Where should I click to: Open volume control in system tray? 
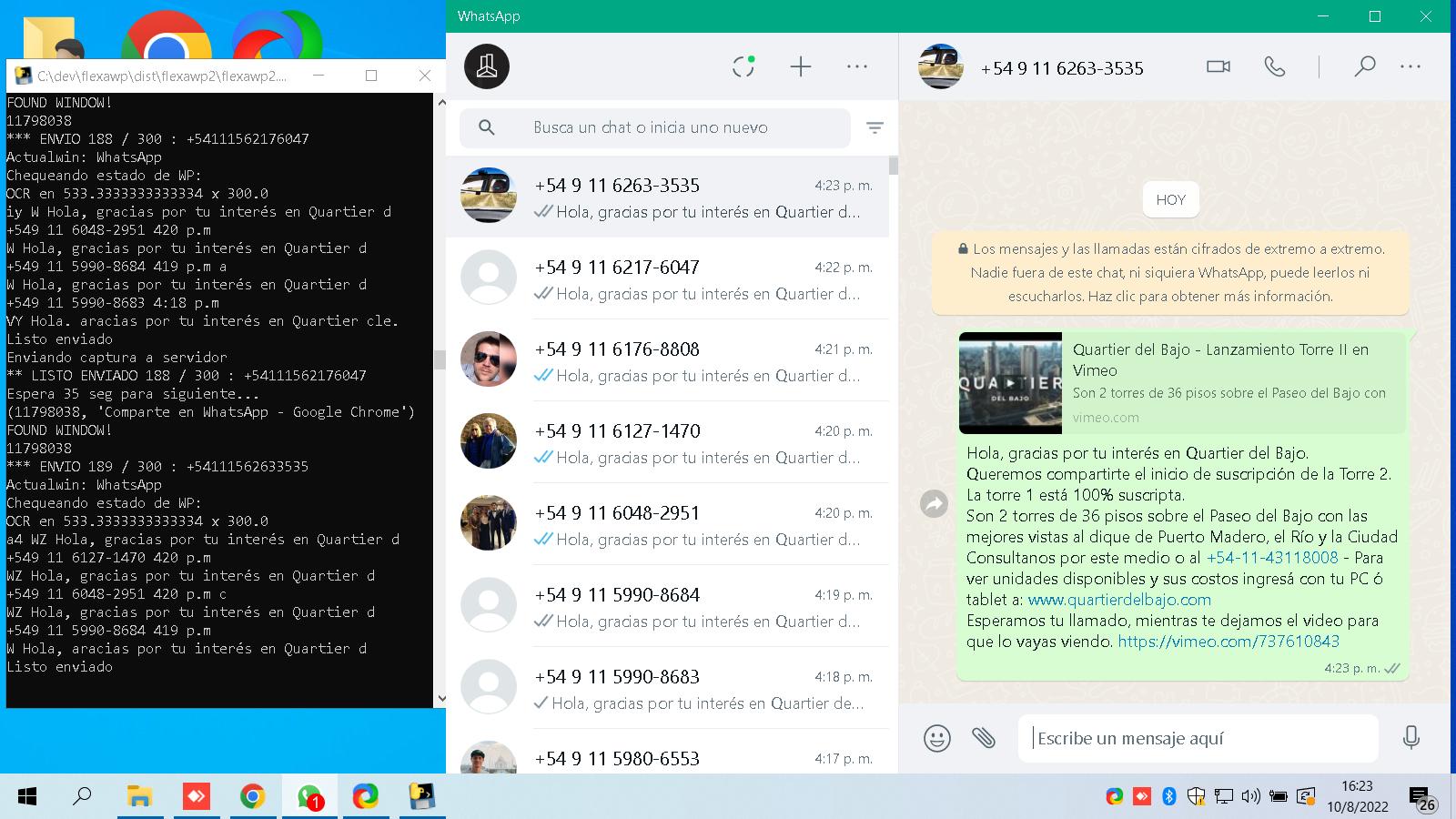(x=1251, y=797)
